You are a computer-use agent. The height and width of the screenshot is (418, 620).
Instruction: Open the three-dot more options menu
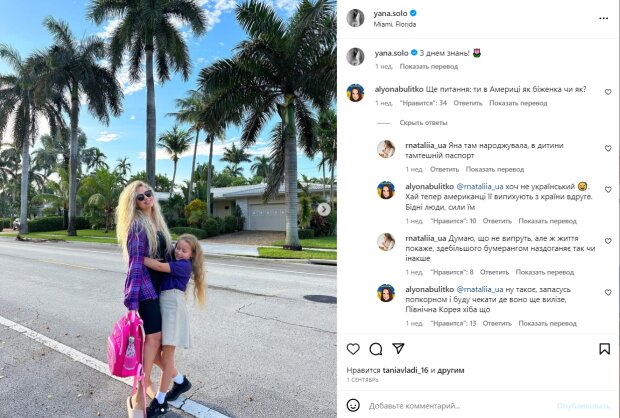[x=603, y=18]
